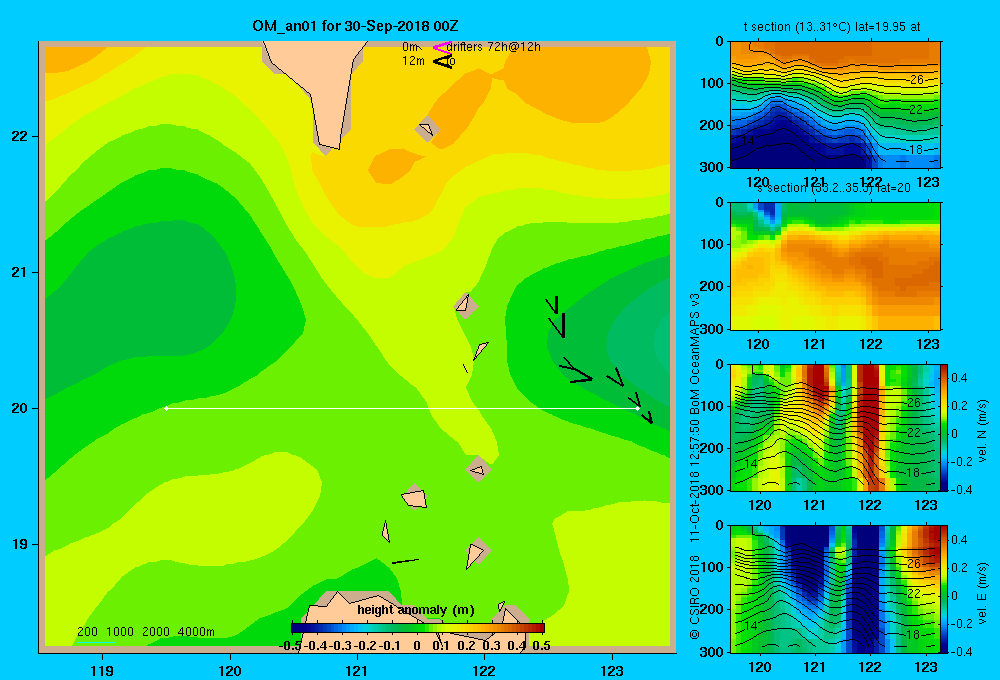
Task: Click the 'height anomaly (m)' label
Action: 416,610
